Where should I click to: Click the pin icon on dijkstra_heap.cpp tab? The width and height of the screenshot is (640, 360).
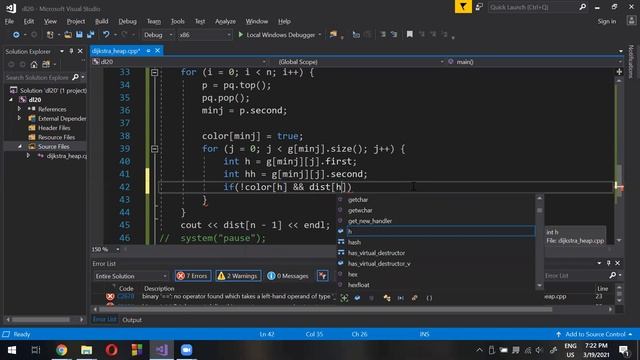[x=149, y=51]
